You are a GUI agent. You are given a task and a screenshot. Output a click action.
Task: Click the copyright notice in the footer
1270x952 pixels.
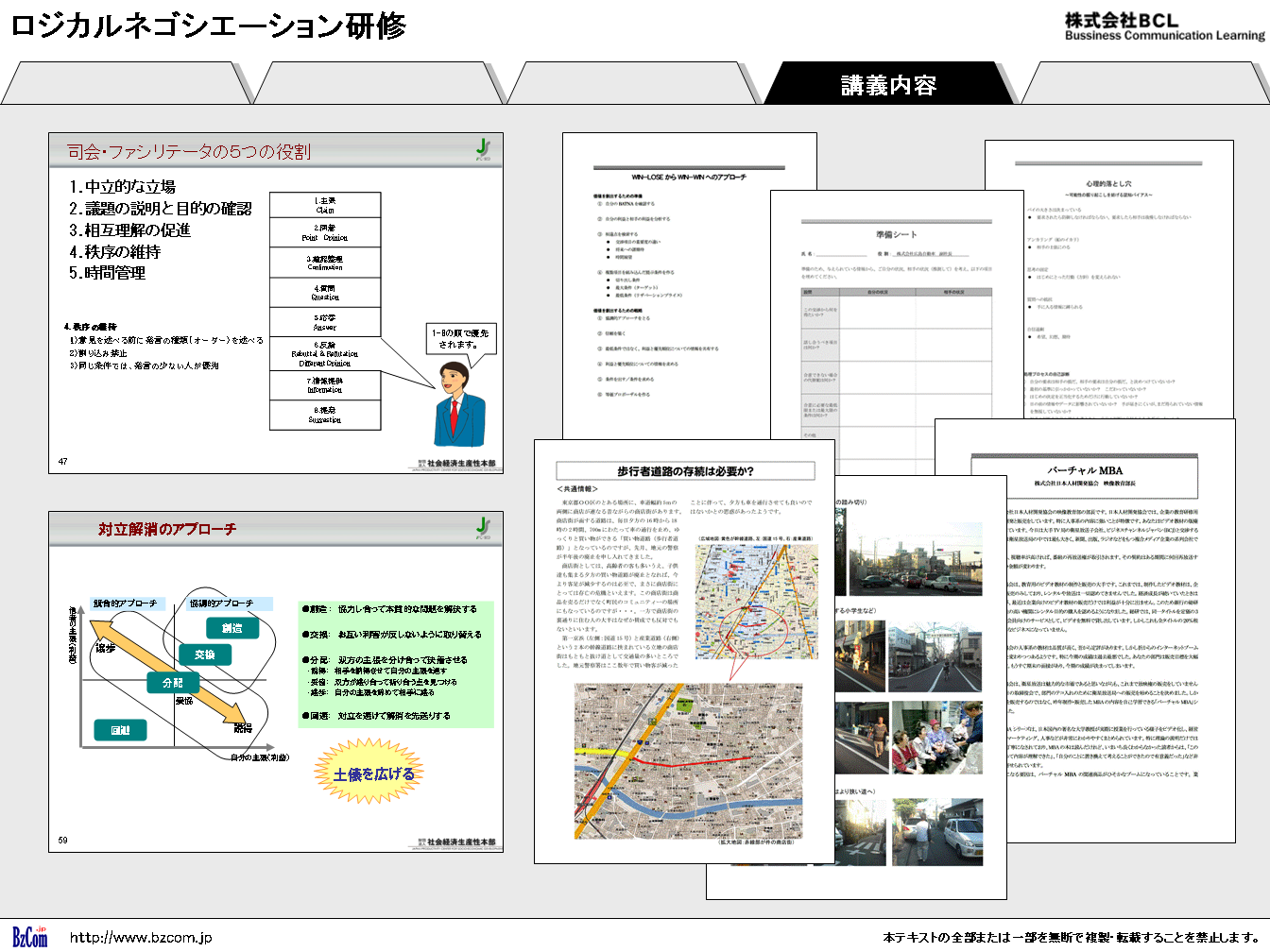click(1072, 938)
